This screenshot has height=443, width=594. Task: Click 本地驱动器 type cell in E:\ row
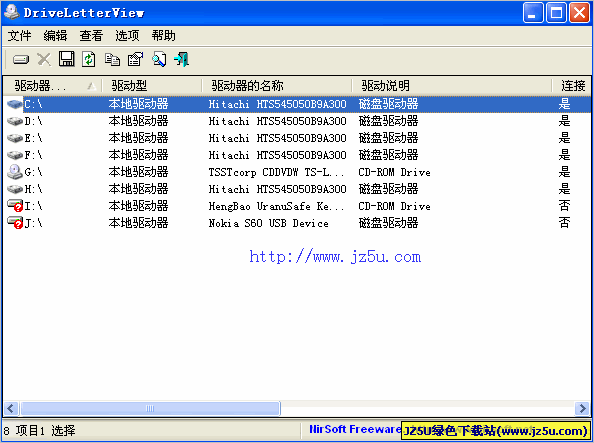[138, 138]
